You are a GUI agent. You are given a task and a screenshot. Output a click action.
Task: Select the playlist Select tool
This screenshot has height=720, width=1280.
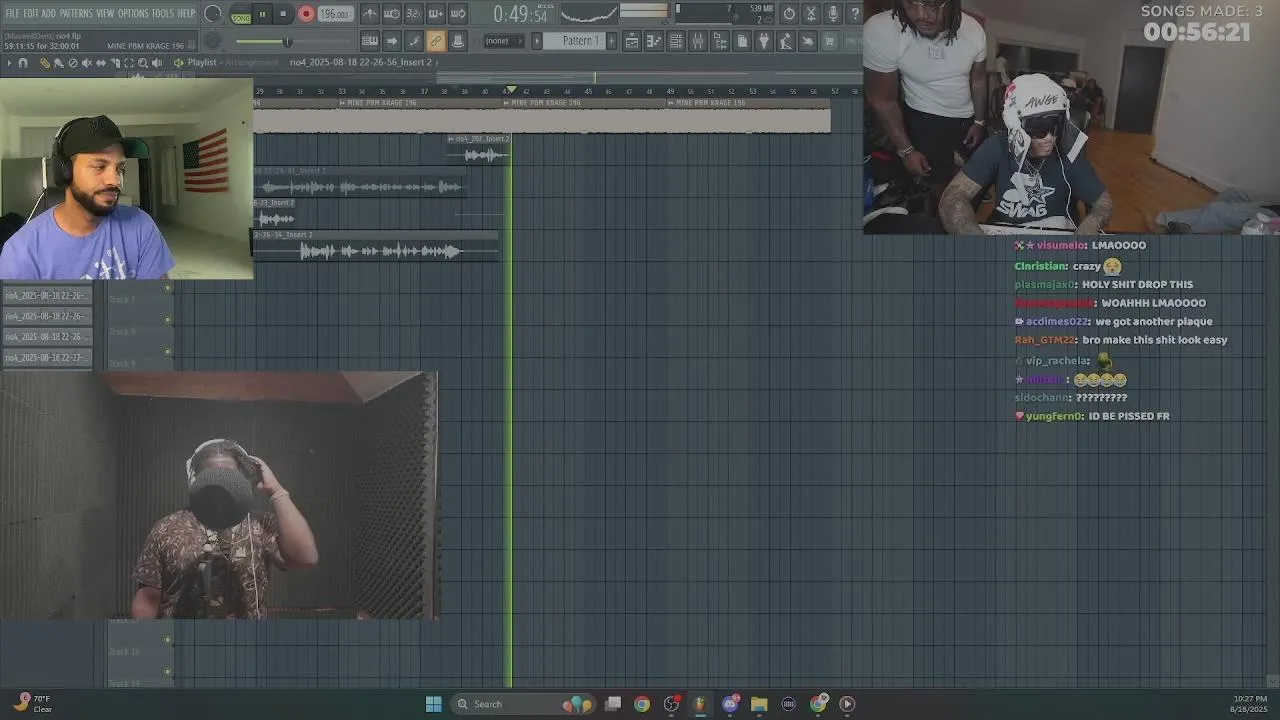pyautogui.click(x=128, y=63)
